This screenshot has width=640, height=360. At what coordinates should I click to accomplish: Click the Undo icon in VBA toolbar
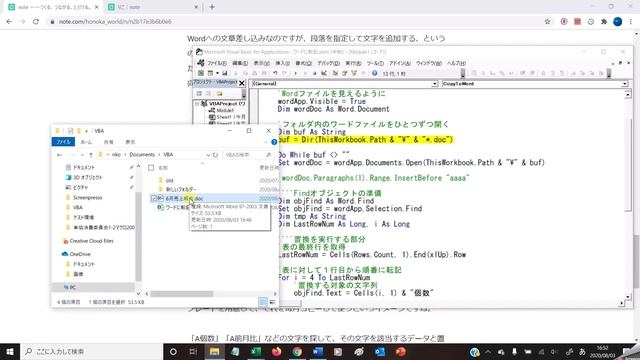click(275, 73)
